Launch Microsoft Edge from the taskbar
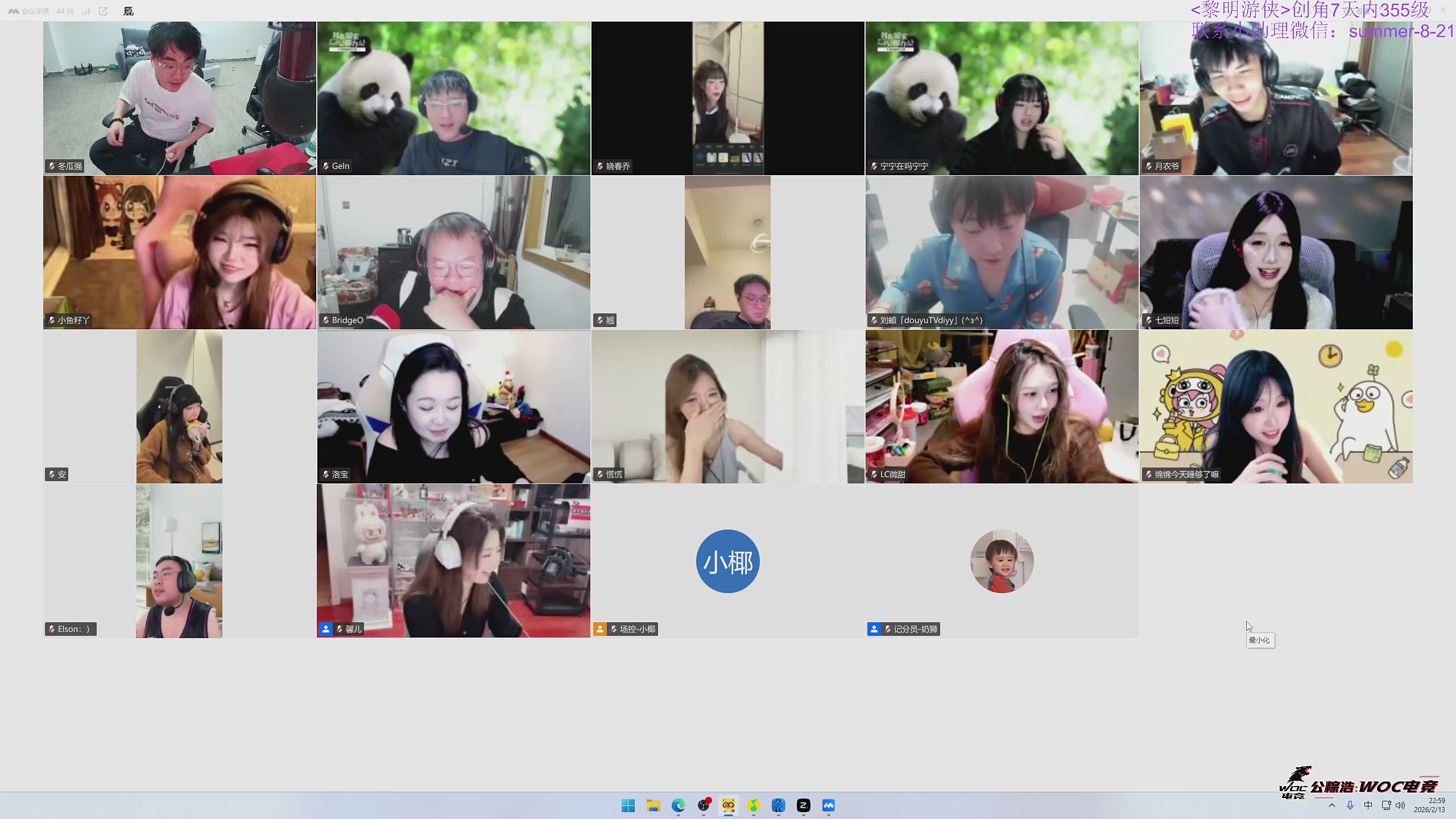The height and width of the screenshot is (819, 1456). (x=678, y=805)
